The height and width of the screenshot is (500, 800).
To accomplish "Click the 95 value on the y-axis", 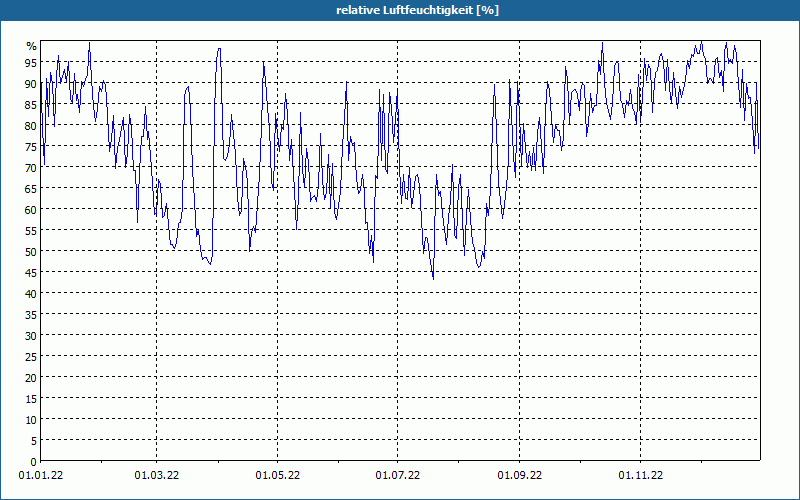I will [x=31, y=63].
